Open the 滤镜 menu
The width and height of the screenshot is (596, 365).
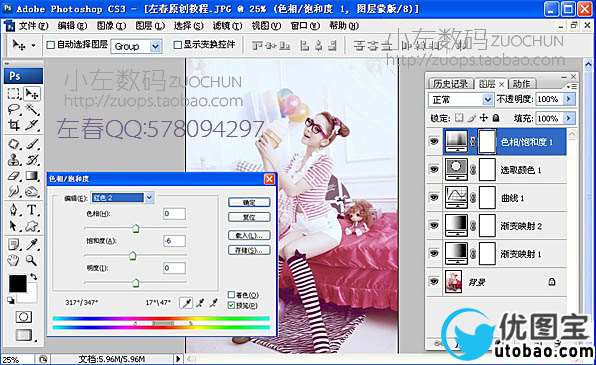coord(227,26)
